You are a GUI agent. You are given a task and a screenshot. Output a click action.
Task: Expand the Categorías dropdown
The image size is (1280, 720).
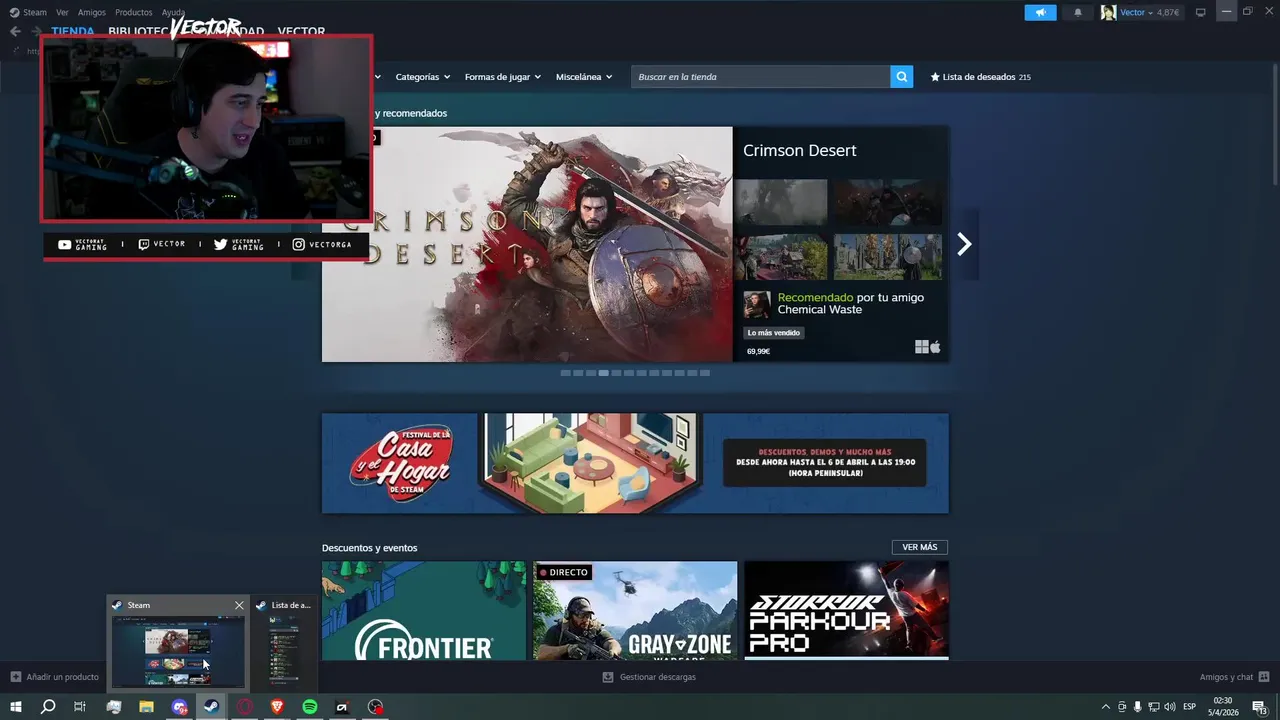[x=423, y=77]
